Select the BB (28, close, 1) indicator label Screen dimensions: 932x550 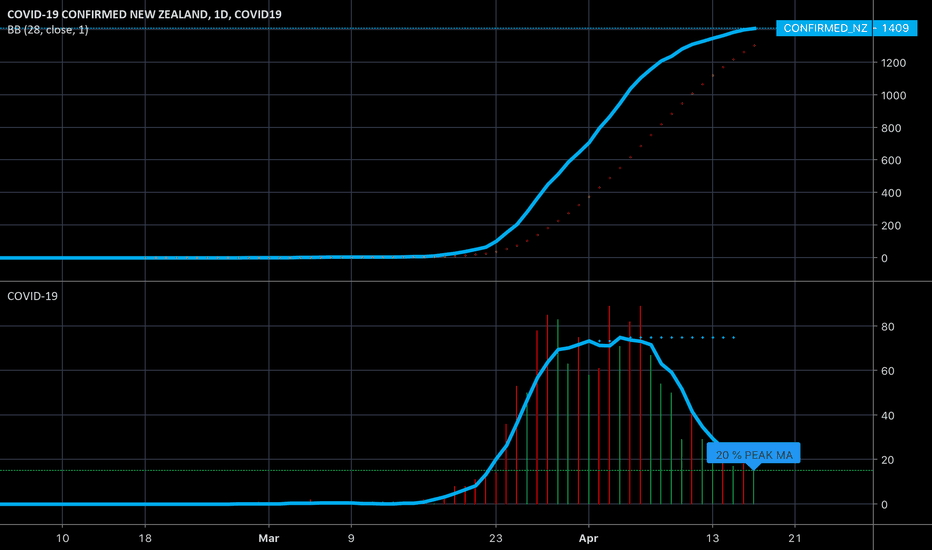coord(48,30)
